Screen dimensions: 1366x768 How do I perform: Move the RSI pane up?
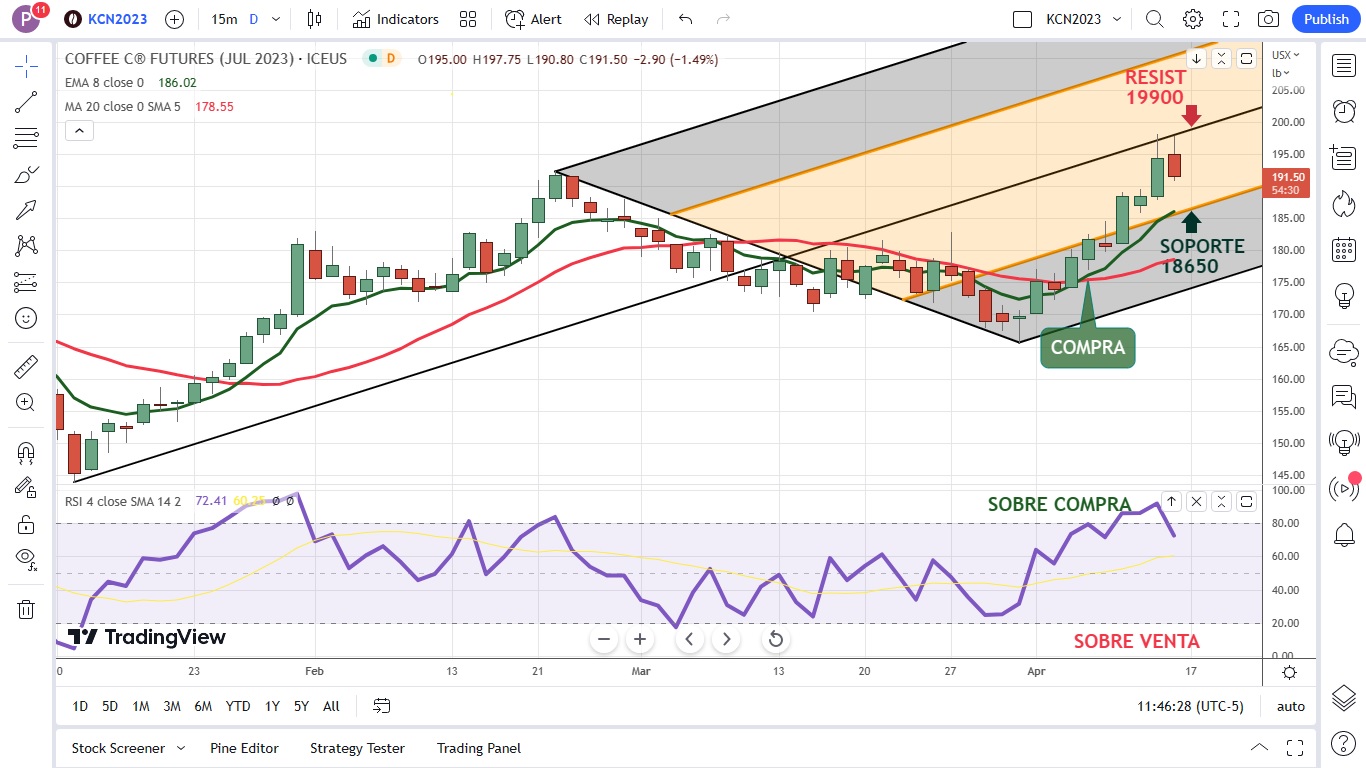[x=1171, y=501]
